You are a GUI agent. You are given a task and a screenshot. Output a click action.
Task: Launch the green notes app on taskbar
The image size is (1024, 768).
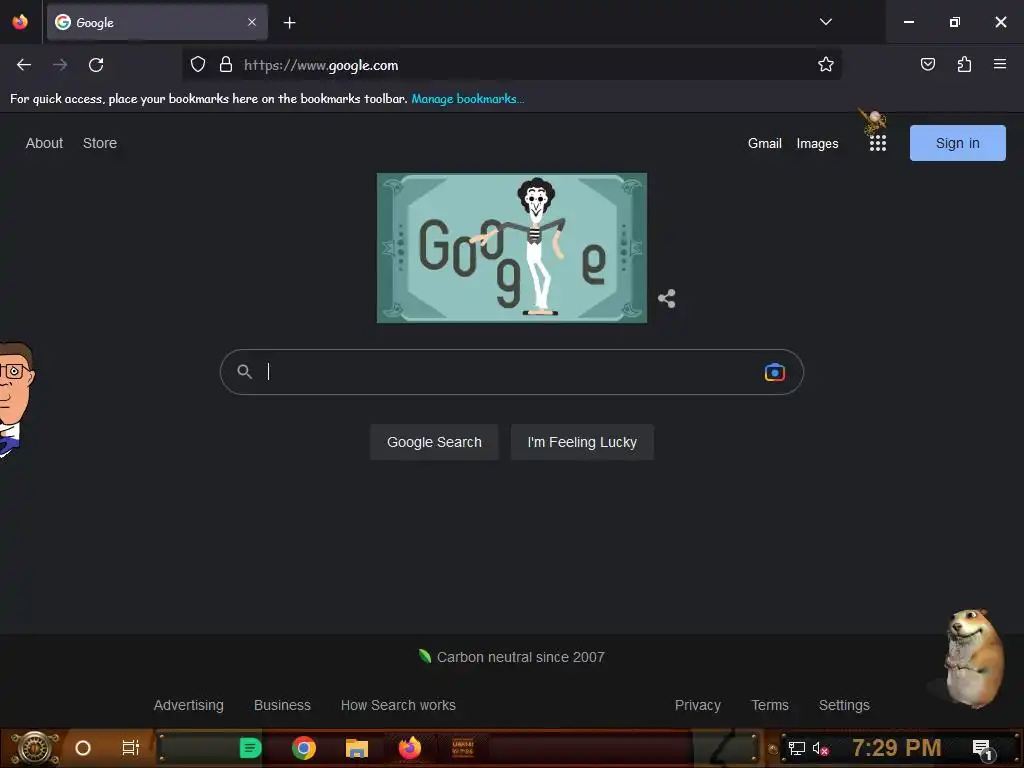click(x=250, y=748)
